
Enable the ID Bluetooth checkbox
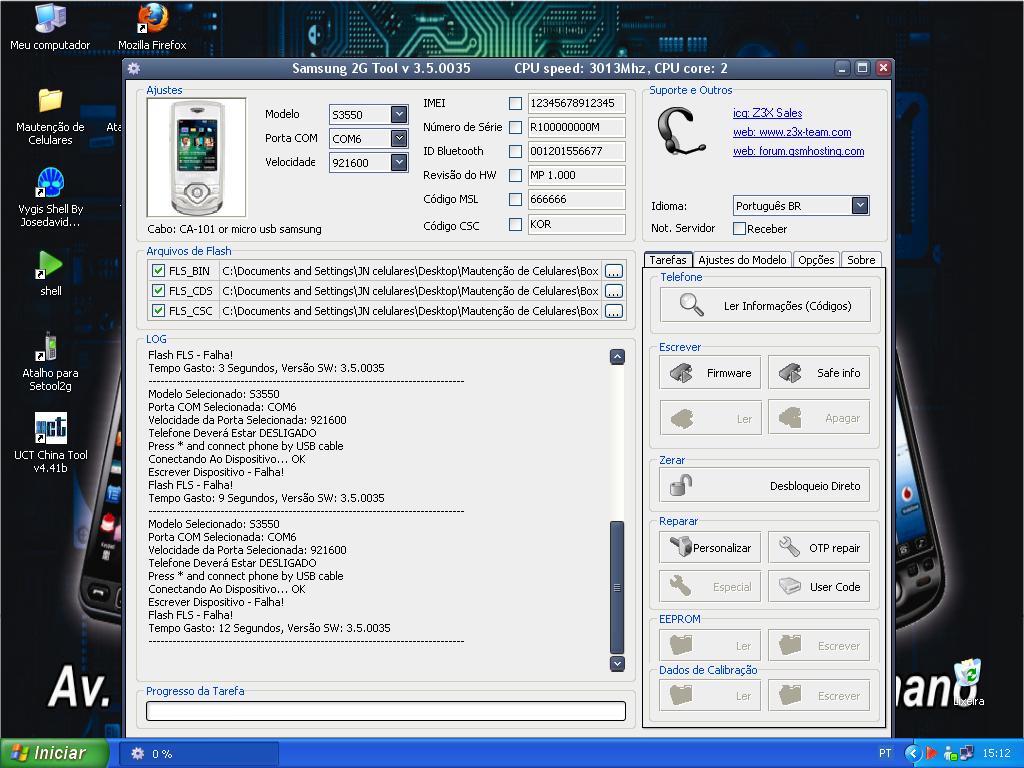tap(515, 152)
